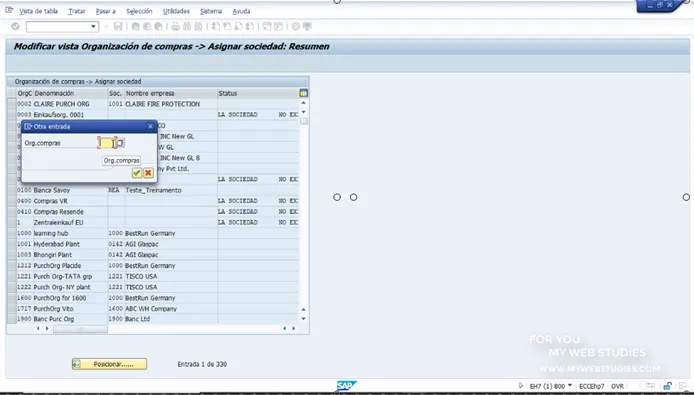Click right arrow of table's bottom-right scroller

coord(293,328)
